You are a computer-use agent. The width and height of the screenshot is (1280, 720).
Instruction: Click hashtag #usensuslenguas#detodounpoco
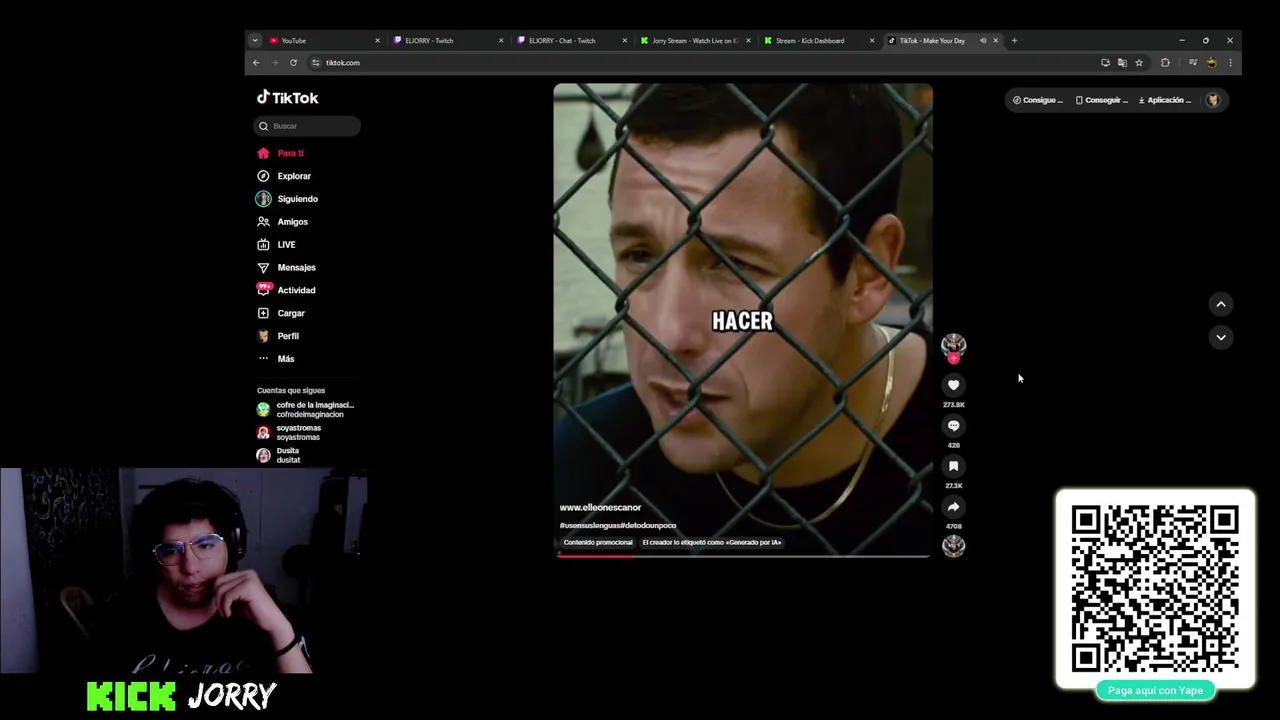(x=618, y=525)
